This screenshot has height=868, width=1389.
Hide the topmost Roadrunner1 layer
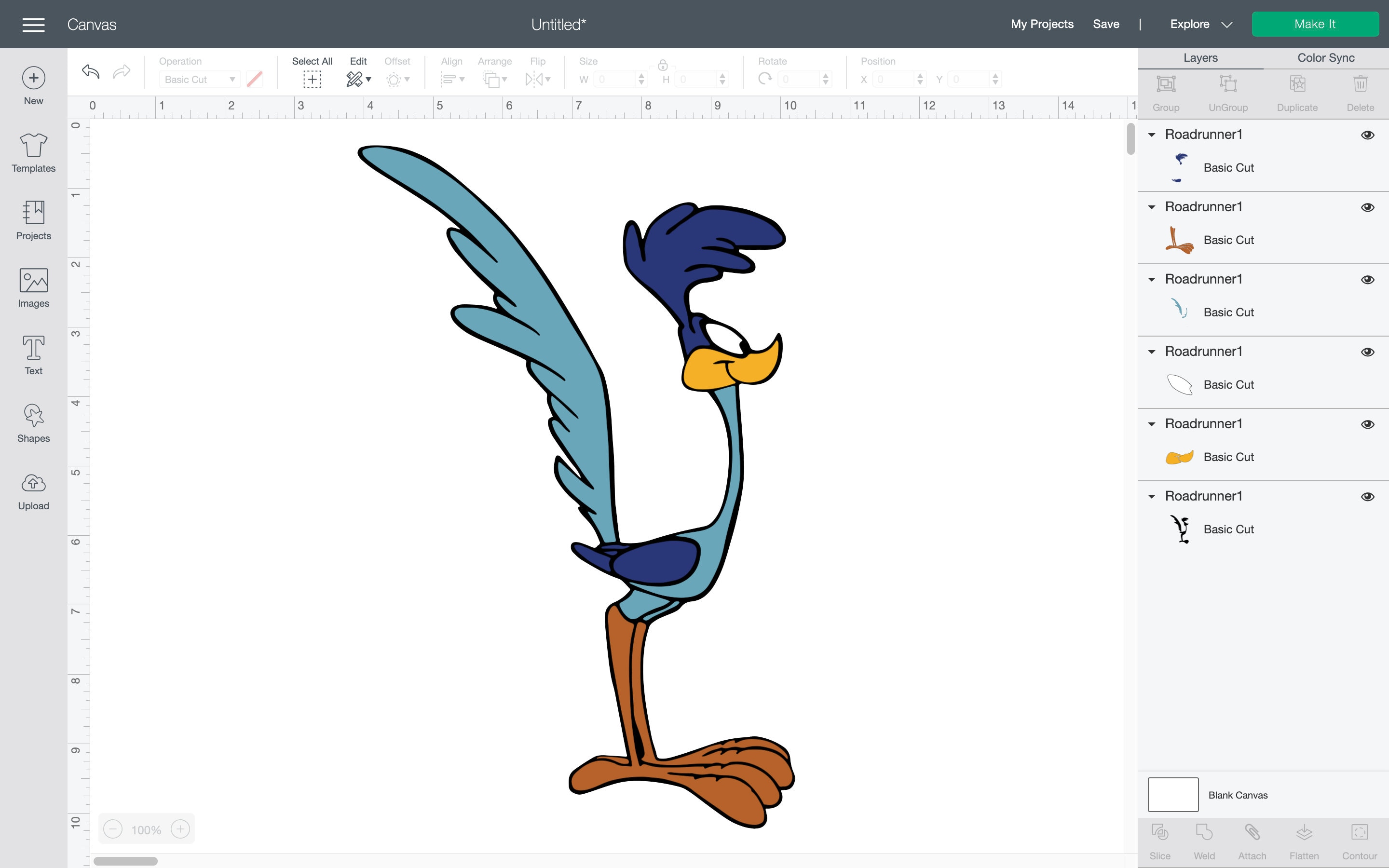(x=1368, y=135)
